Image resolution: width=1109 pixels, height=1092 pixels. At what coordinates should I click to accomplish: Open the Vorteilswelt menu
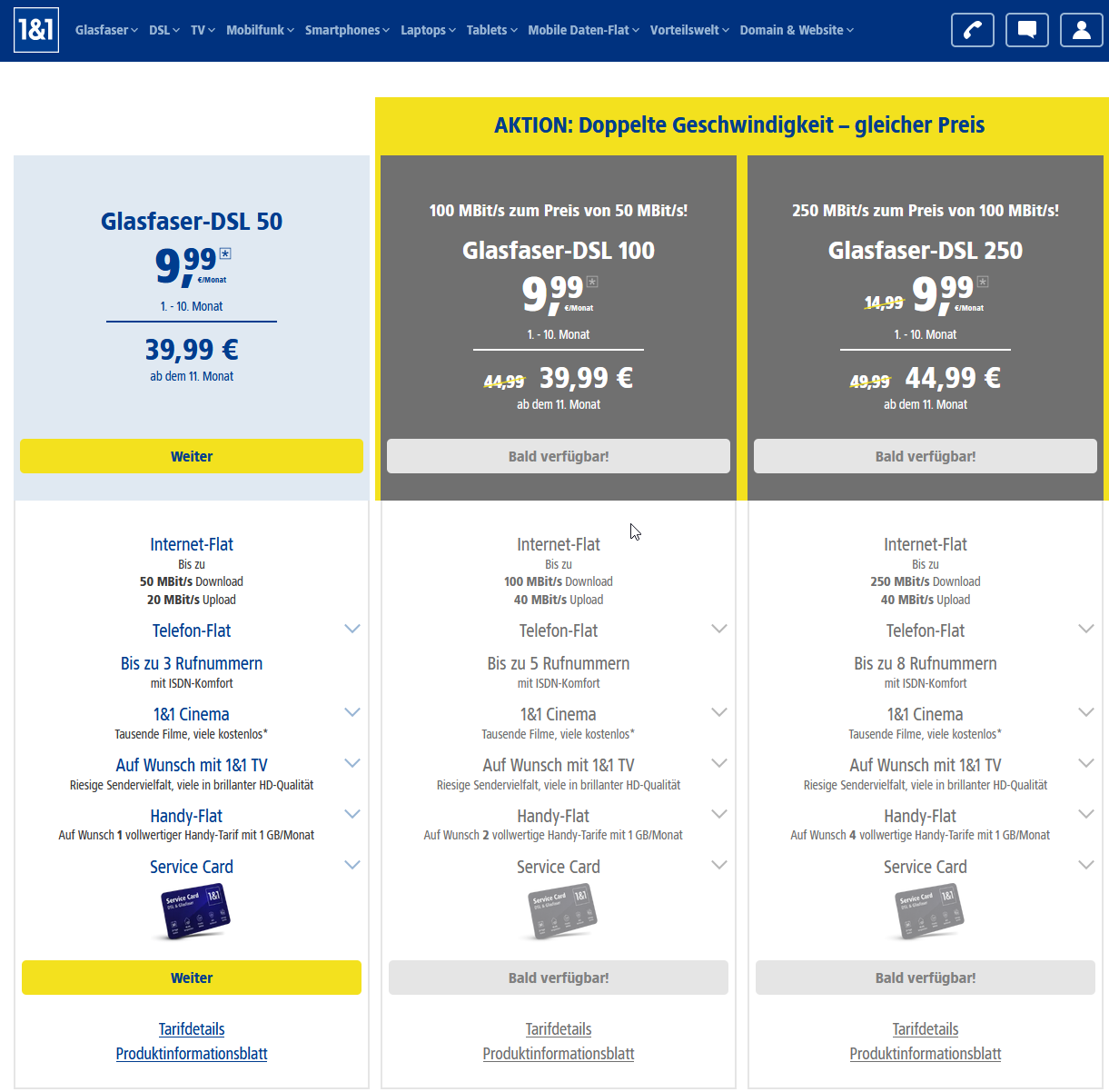tap(689, 30)
